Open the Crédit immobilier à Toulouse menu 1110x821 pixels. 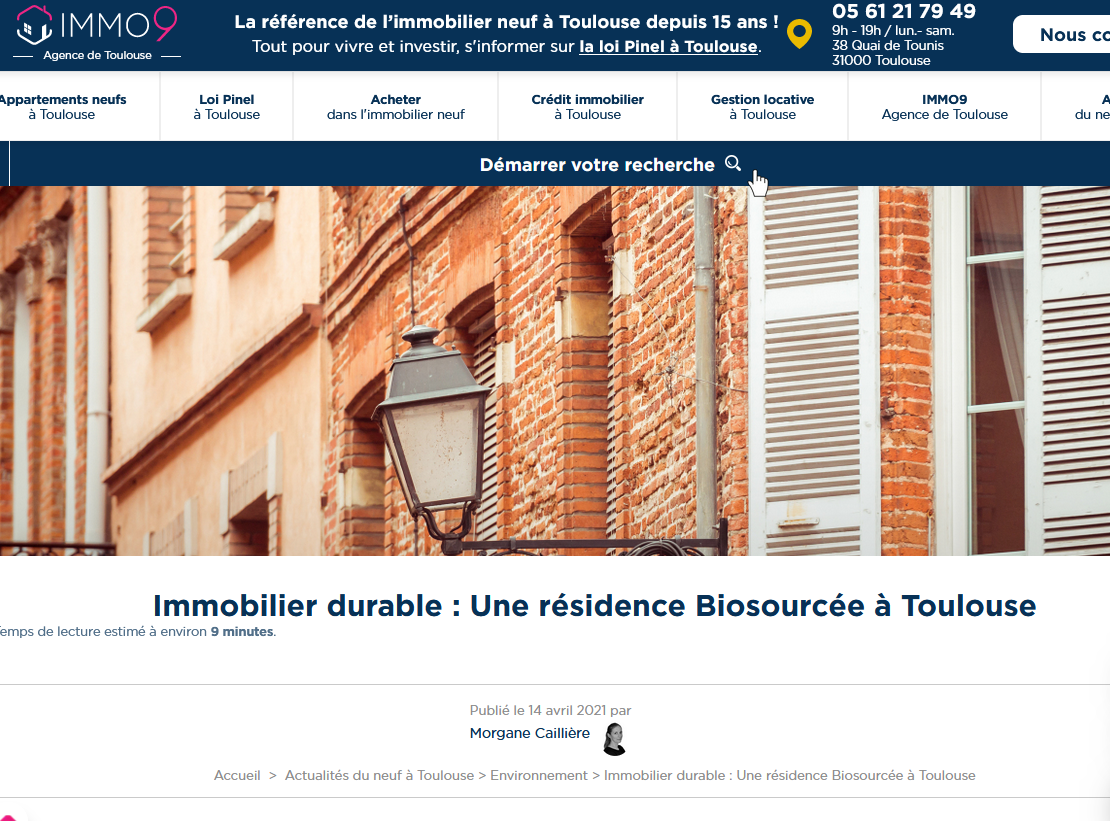click(588, 107)
